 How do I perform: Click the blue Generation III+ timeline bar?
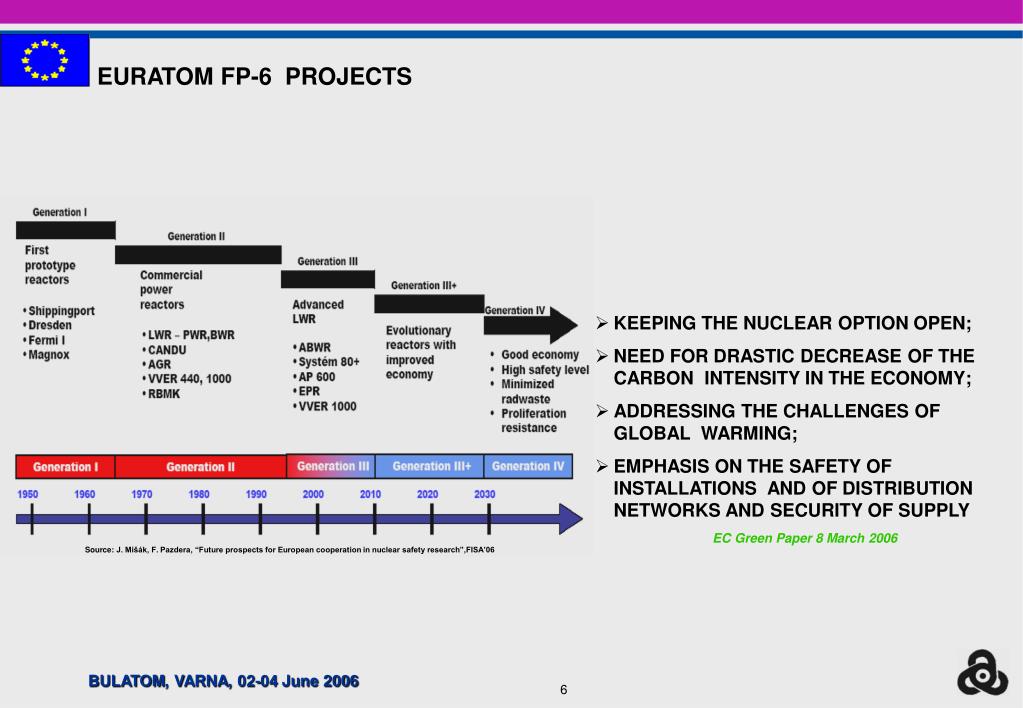pos(430,466)
